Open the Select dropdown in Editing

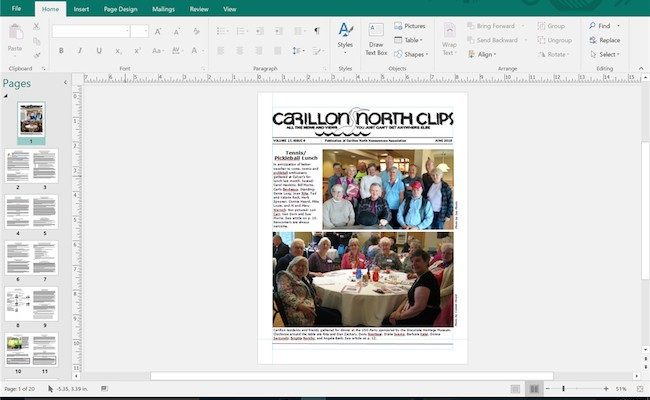[x=604, y=54]
